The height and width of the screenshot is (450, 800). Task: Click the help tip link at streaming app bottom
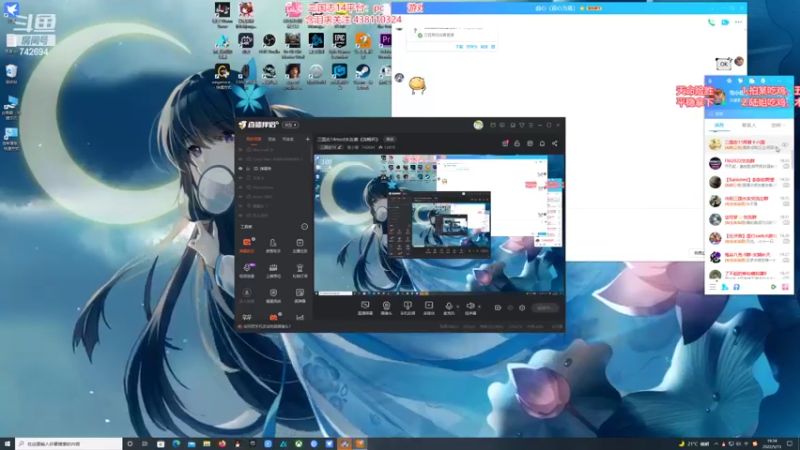click(x=266, y=326)
